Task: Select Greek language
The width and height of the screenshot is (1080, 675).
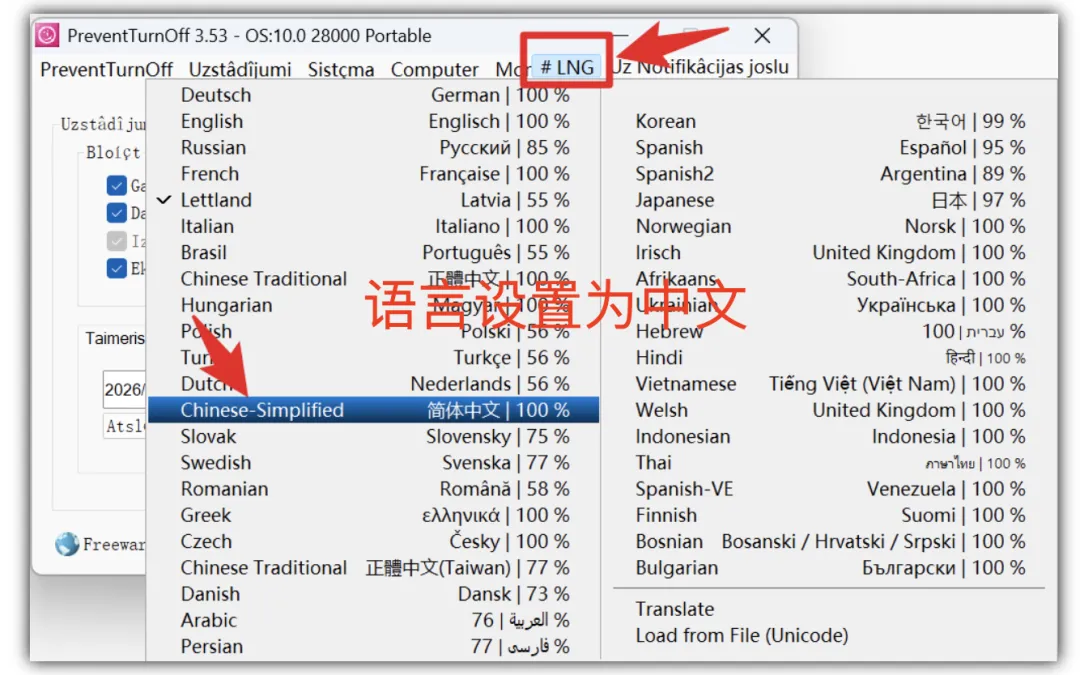Action: coord(373,515)
